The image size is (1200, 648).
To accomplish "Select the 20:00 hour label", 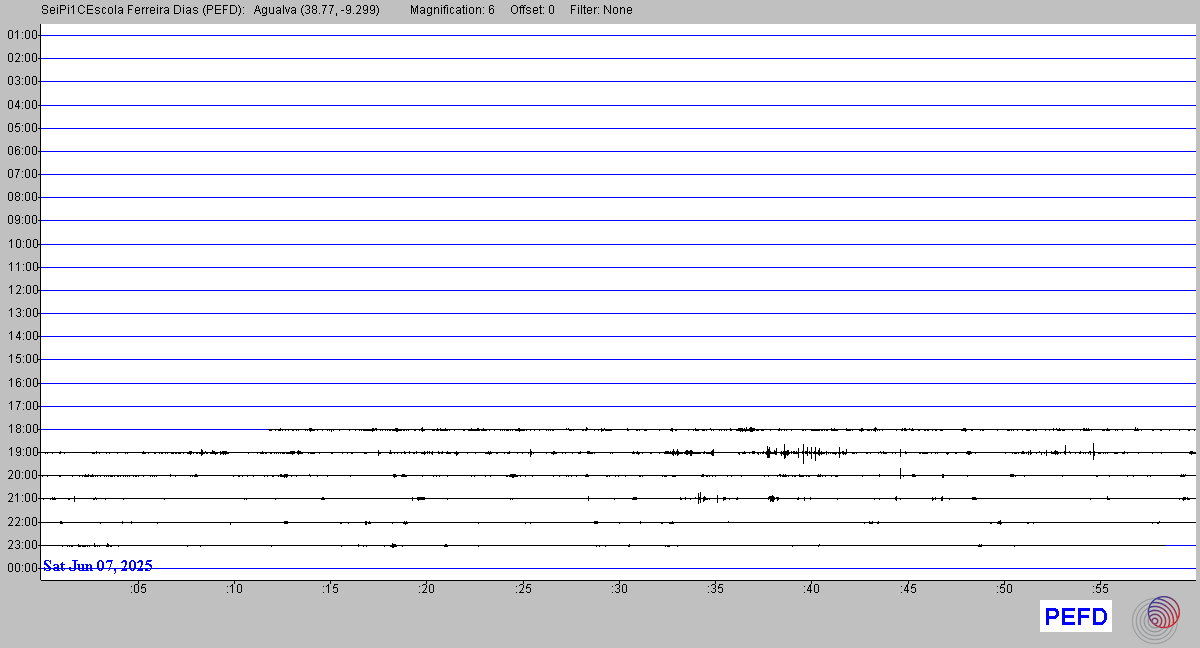I will (22, 475).
